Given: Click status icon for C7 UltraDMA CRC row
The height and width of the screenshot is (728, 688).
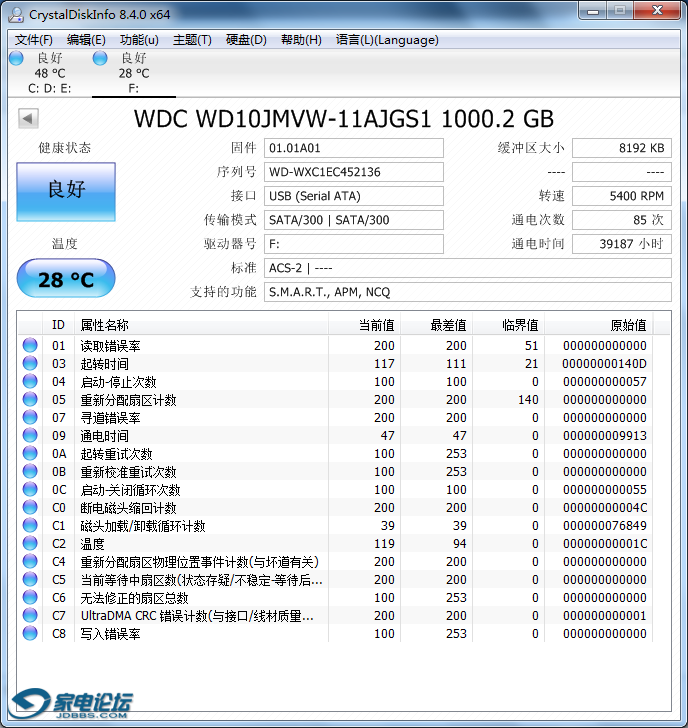Looking at the screenshot, I should (x=30, y=615).
